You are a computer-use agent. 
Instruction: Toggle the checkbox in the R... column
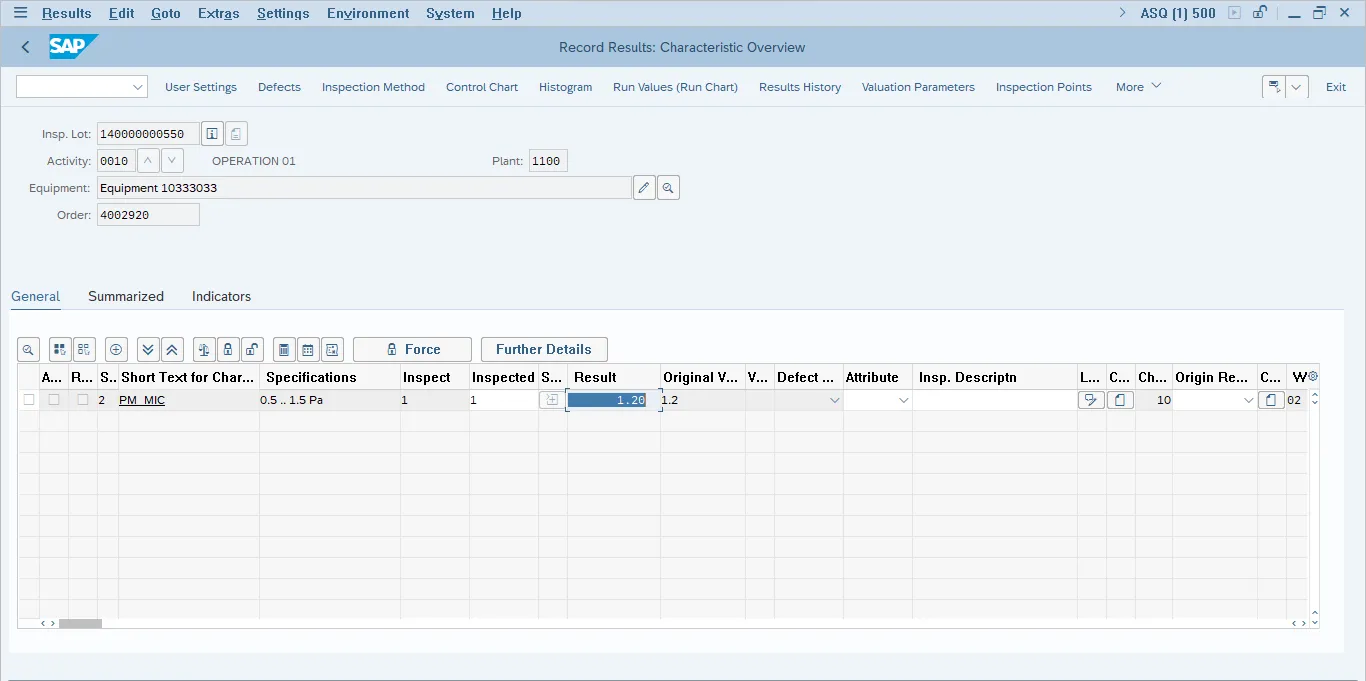[x=83, y=400]
